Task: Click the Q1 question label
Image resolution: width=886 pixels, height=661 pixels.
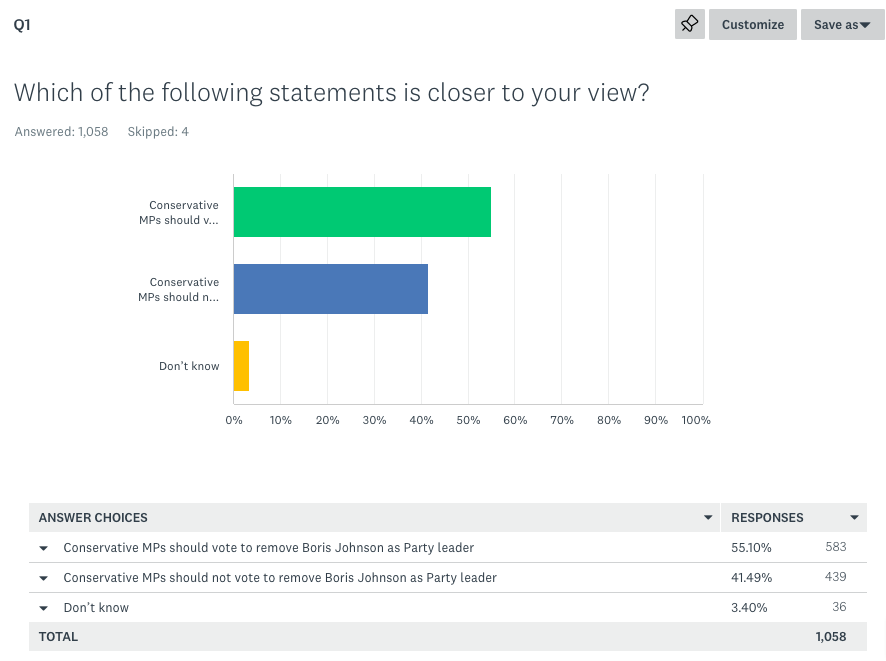Action: point(22,25)
